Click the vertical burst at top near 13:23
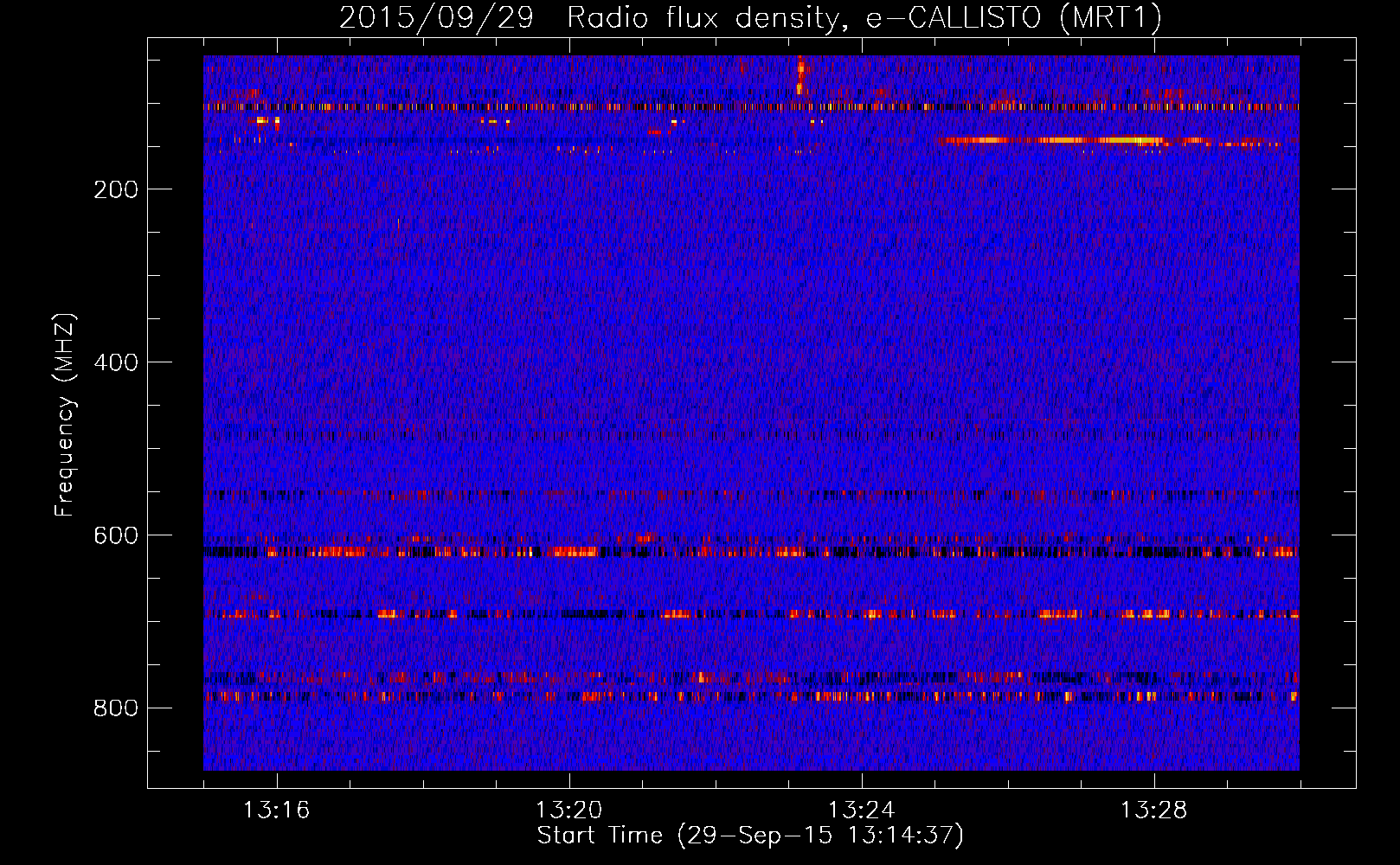 click(x=800, y=74)
